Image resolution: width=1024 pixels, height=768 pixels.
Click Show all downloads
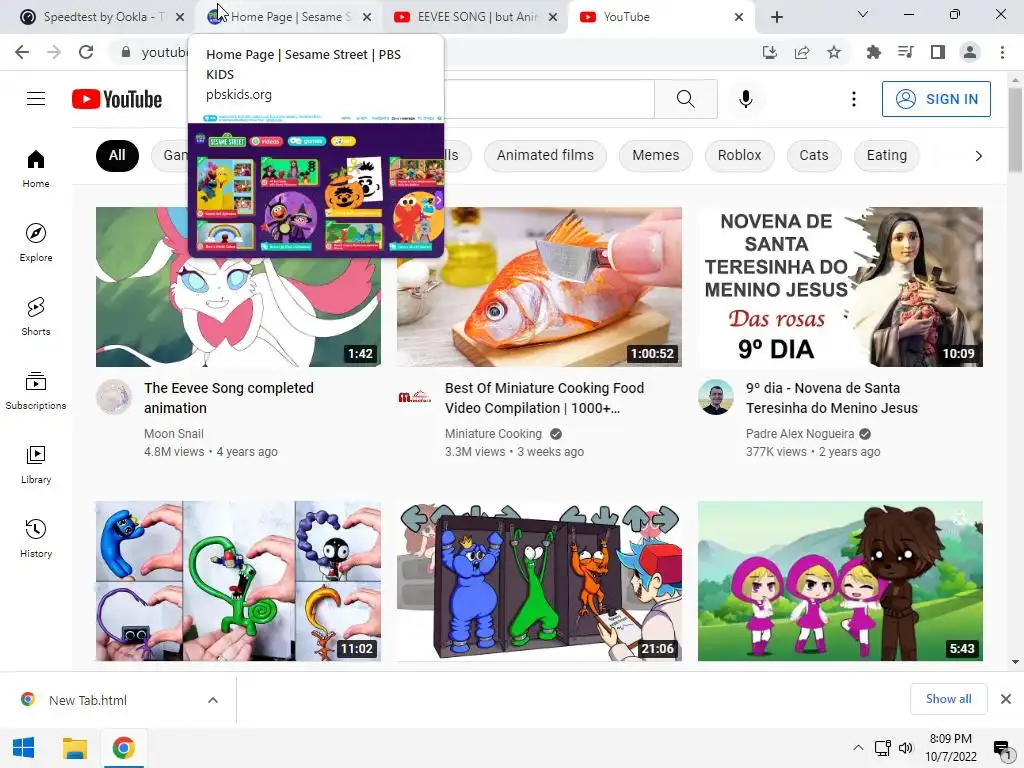coord(949,699)
